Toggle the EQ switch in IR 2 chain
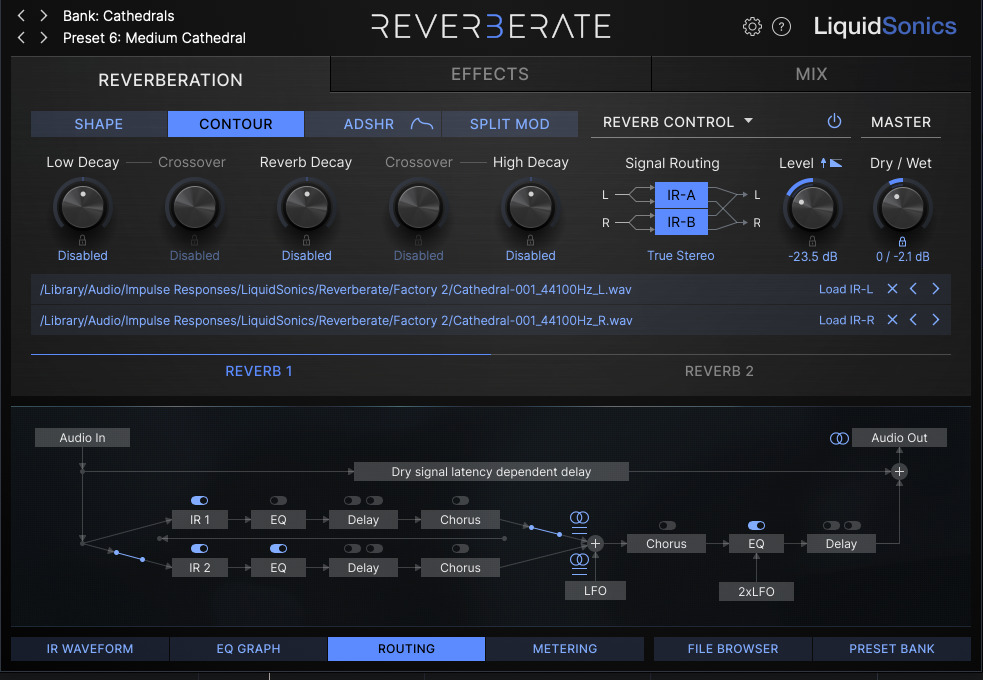This screenshot has width=983, height=680. click(x=278, y=548)
